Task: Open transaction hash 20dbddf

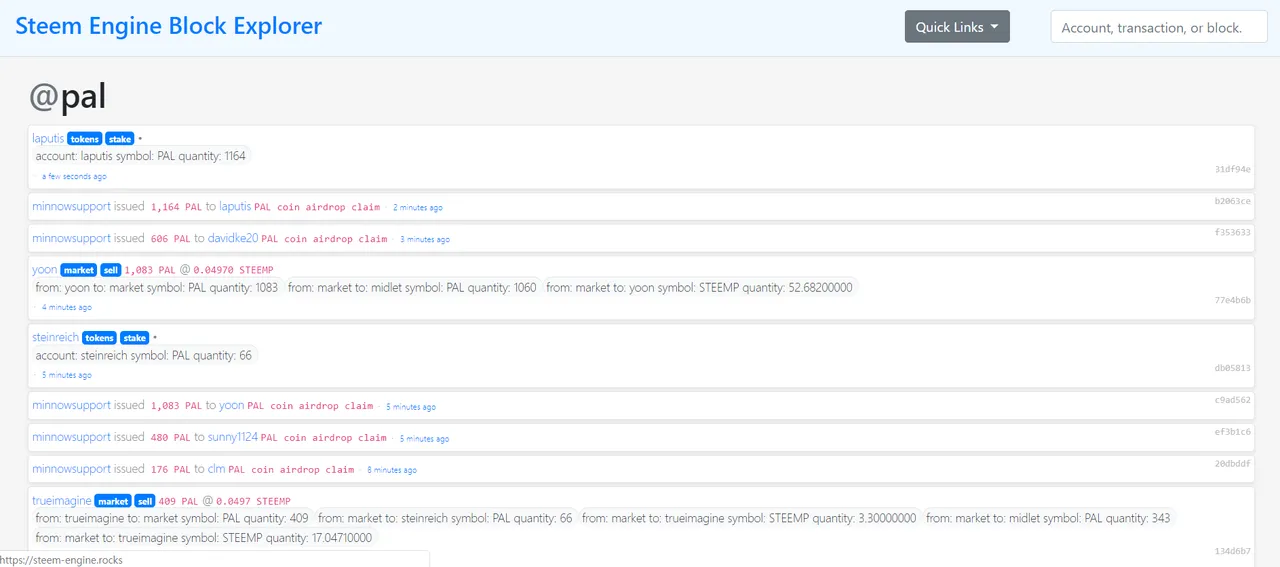Action: (1232, 463)
